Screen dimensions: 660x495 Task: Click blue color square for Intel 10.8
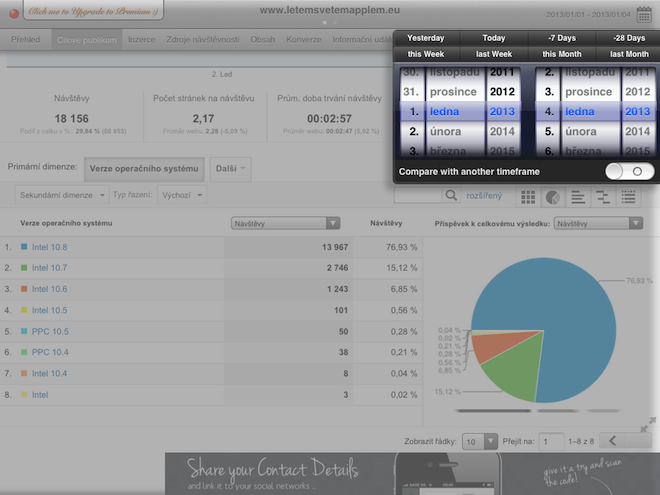tap(24, 247)
